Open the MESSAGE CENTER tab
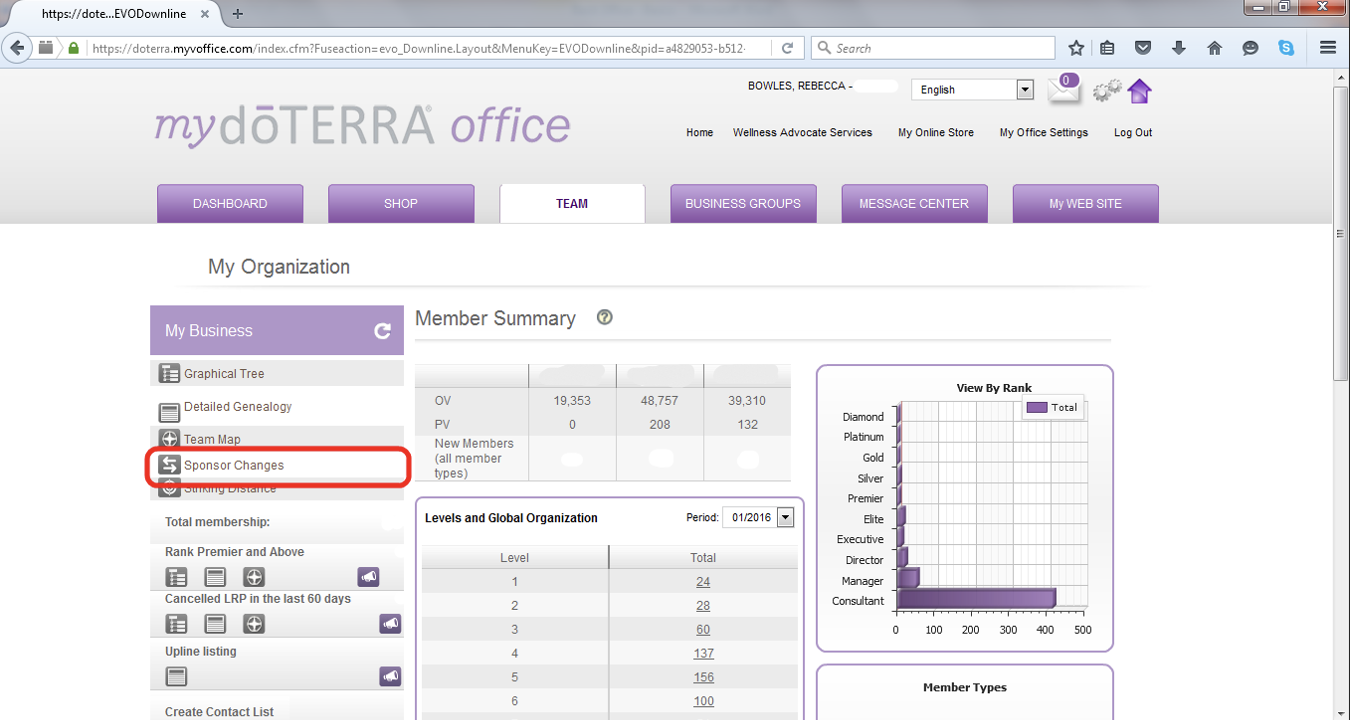Screen dimensions: 1350x720 click(x=914, y=203)
